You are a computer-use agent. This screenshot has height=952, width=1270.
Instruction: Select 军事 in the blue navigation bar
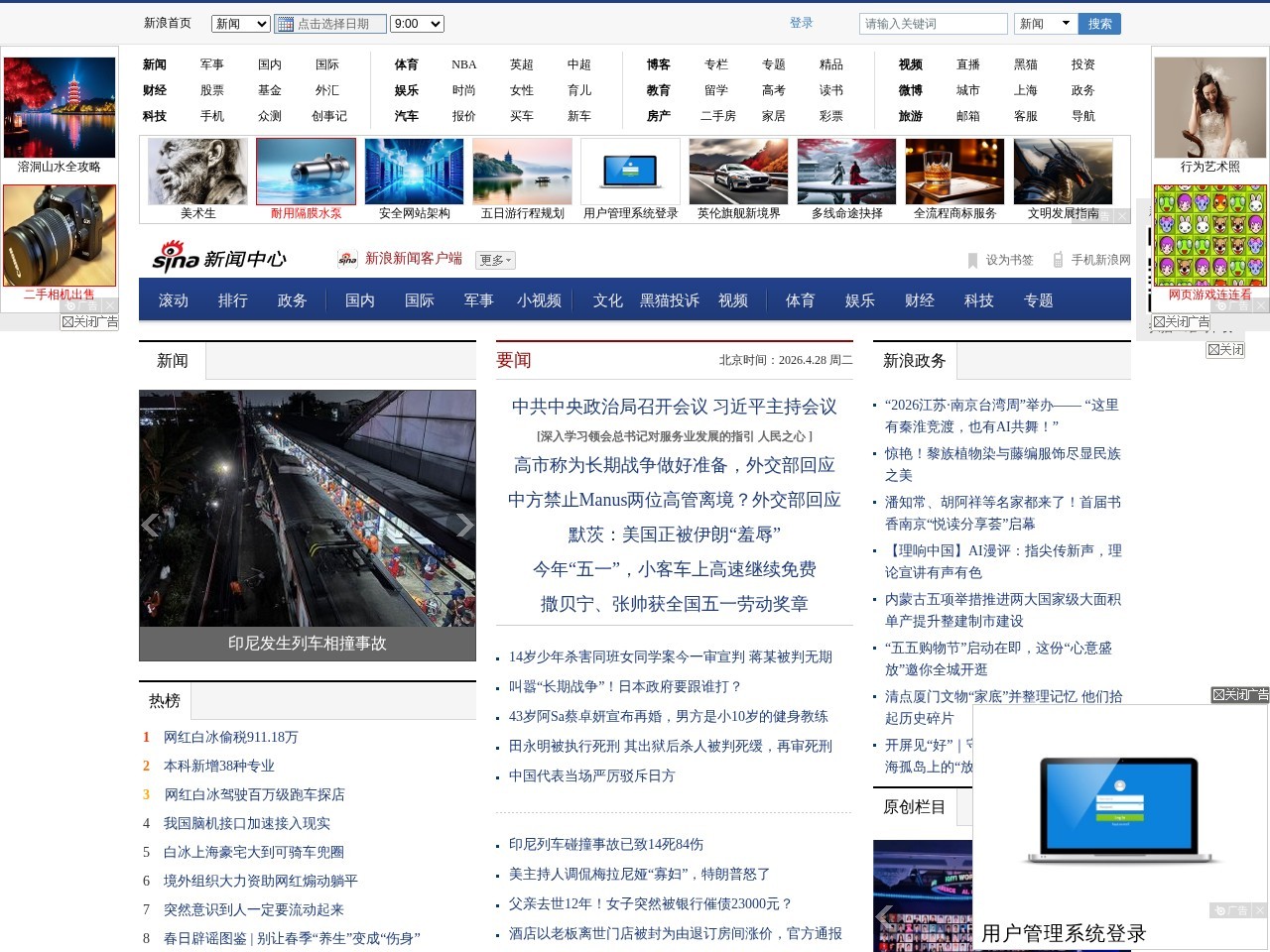478,300
